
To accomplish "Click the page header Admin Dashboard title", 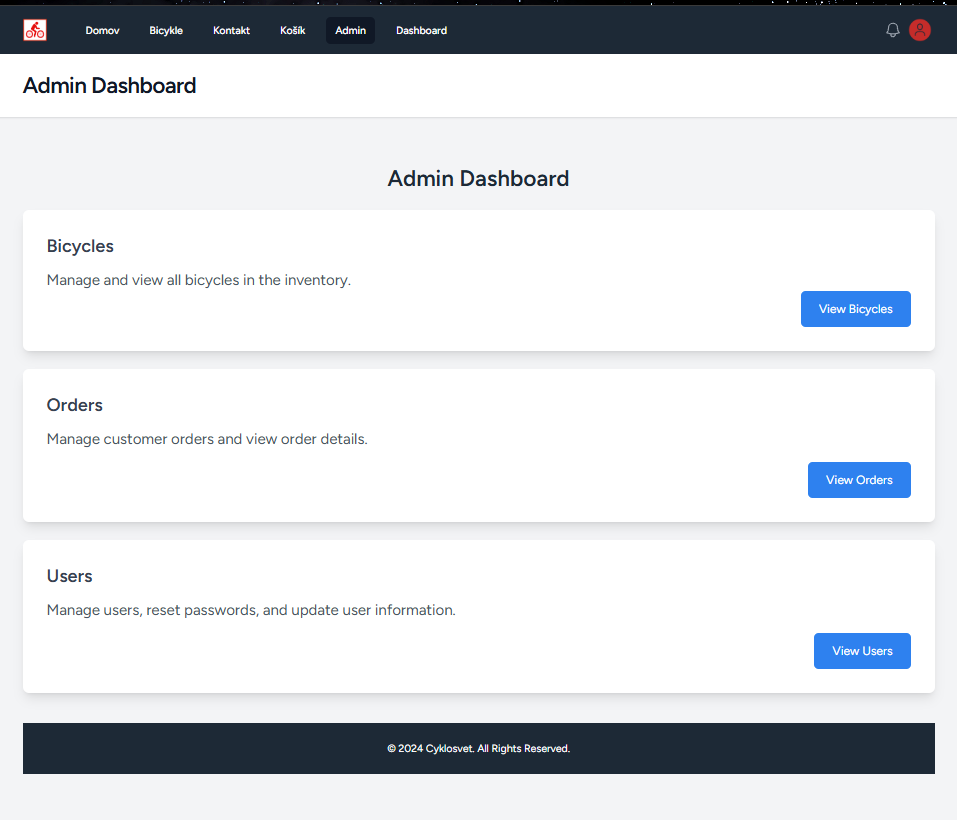I will [x=110, y=85].
